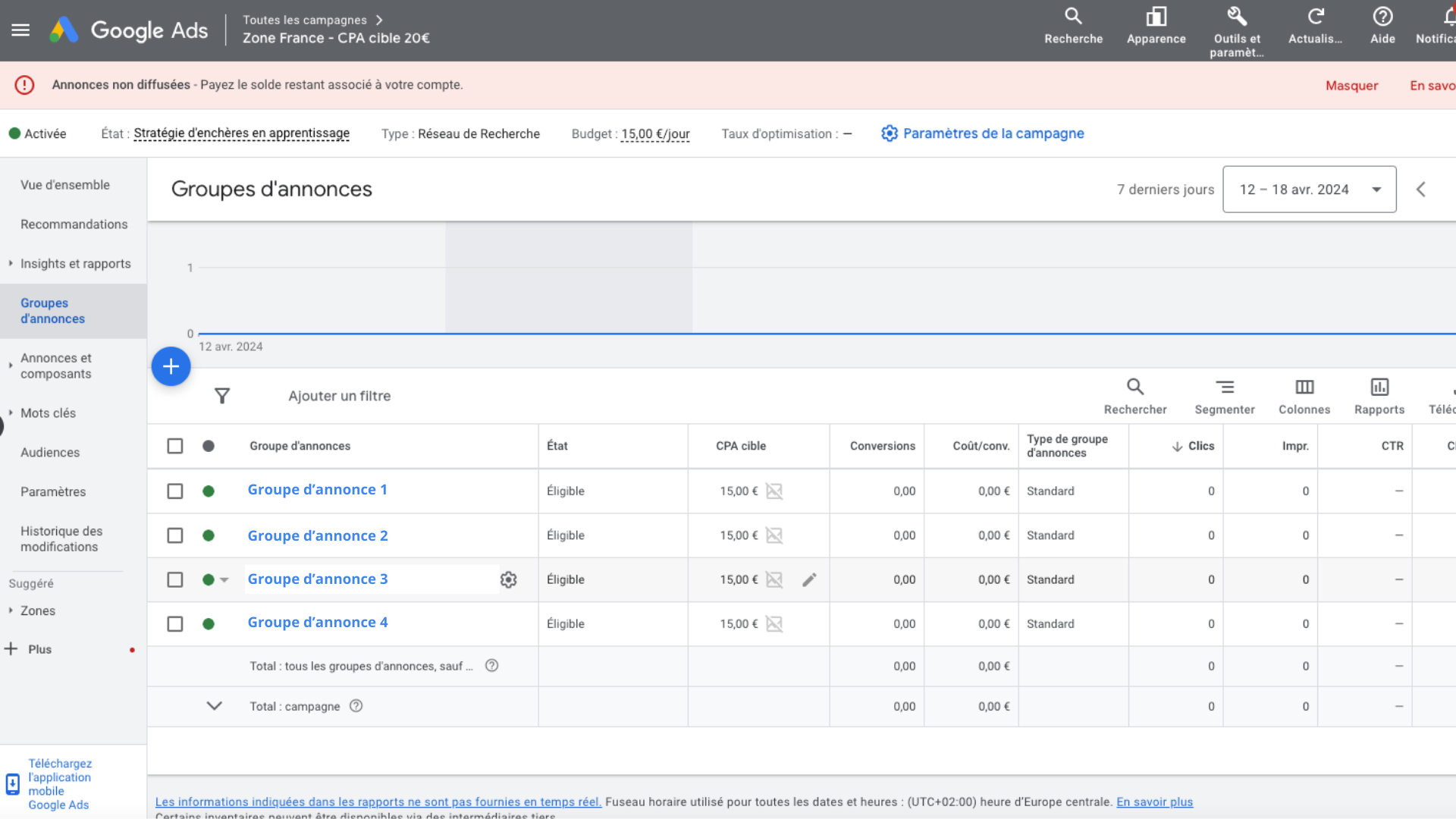1456x819 pixels.
Task: Open the Colonnes column picker
Action: (x=1304, y=397)
